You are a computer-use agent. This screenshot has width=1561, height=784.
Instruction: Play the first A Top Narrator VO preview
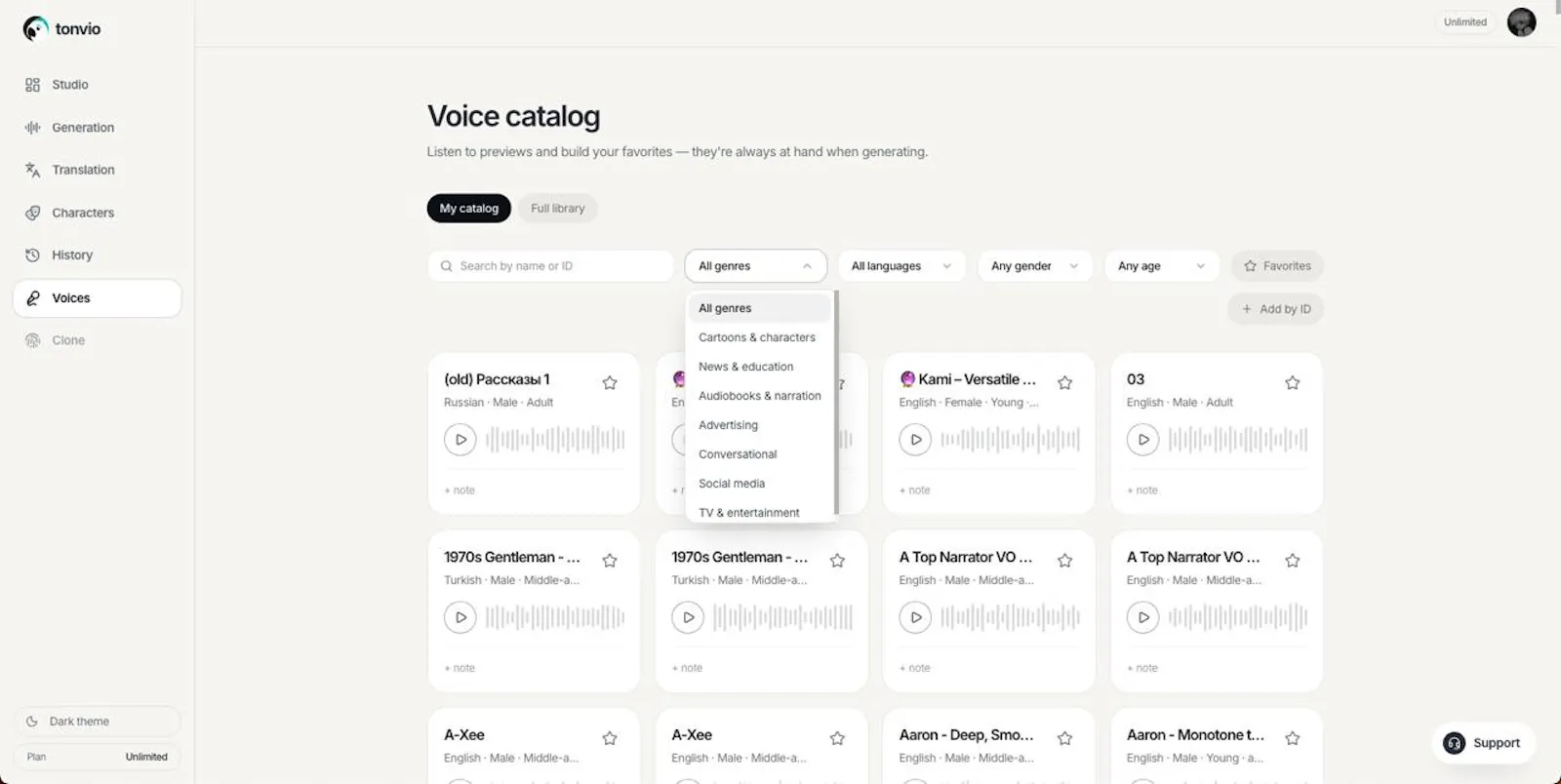(x=915, y=617)
